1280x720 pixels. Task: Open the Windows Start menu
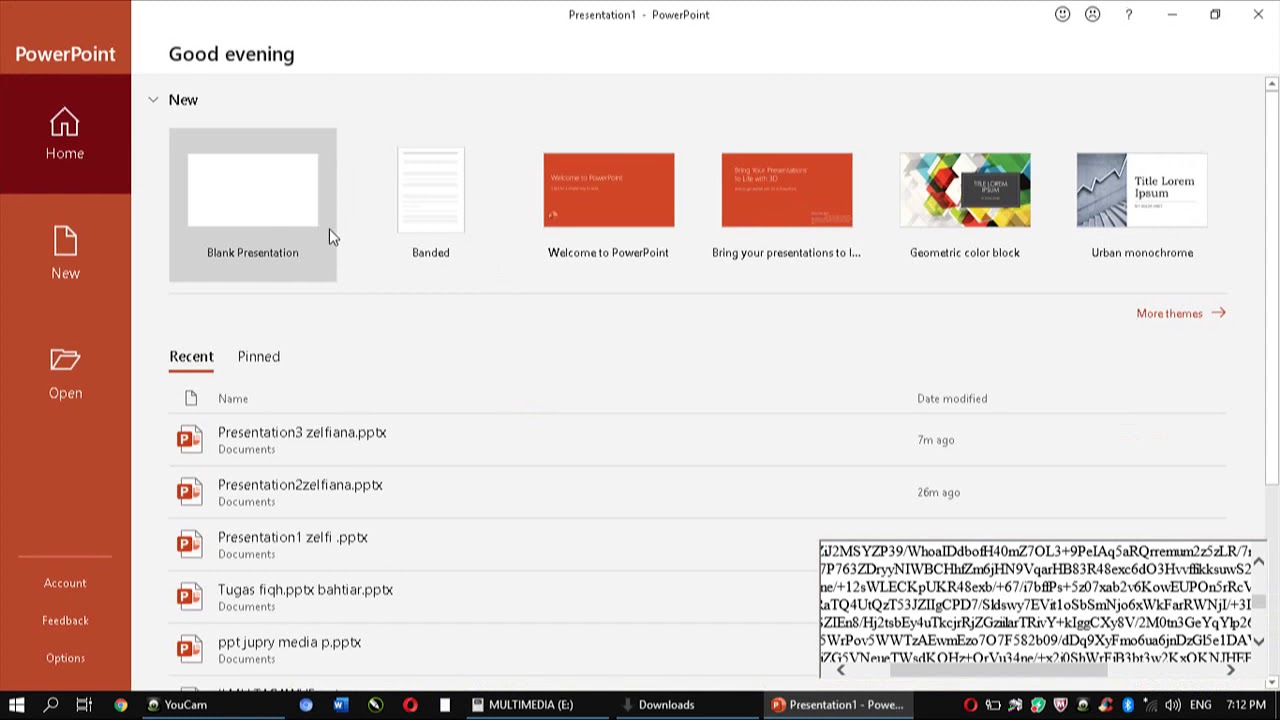(17, 705)
